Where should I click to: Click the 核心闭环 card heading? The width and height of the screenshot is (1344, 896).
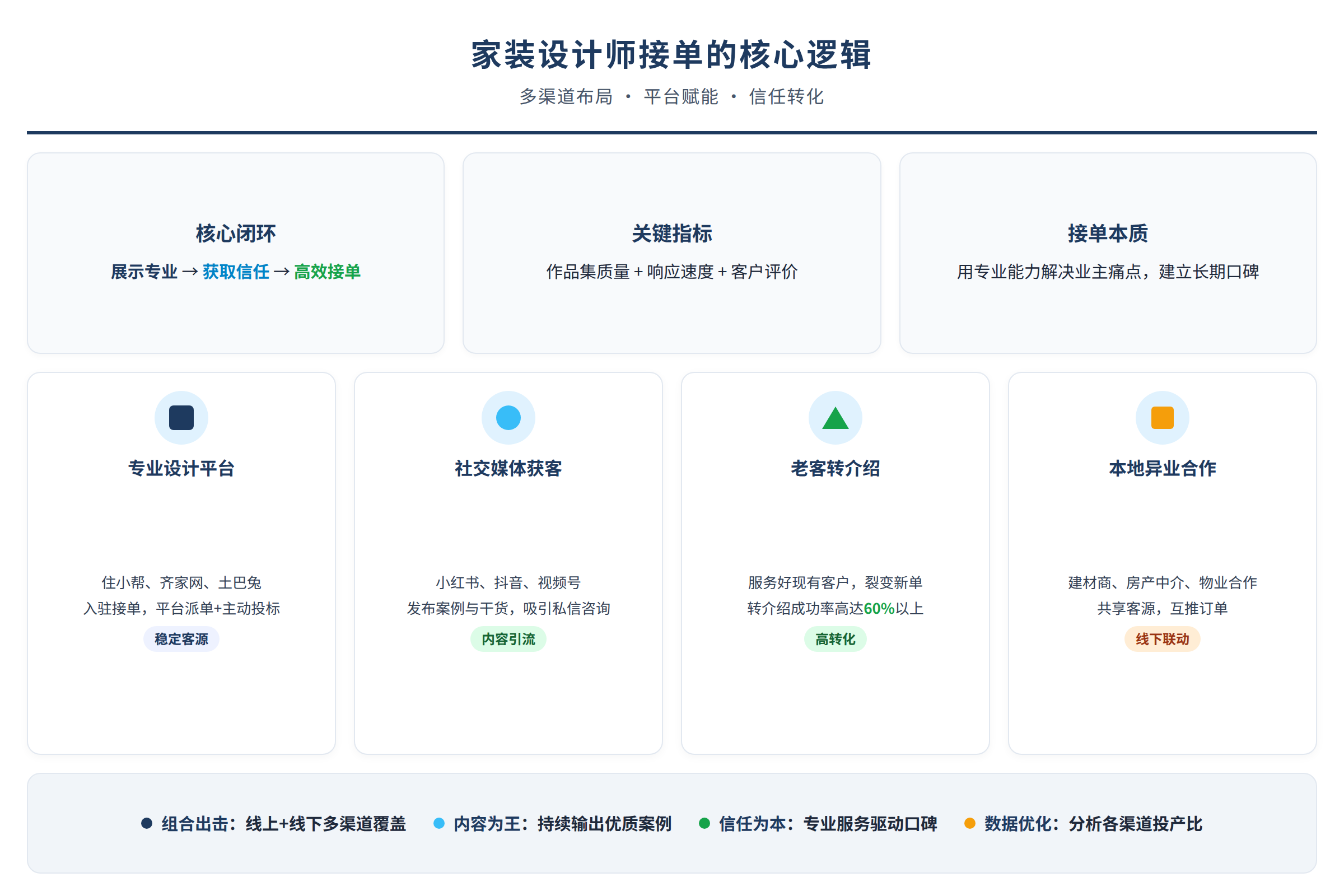pyautogui.click(x=235, y=233)
